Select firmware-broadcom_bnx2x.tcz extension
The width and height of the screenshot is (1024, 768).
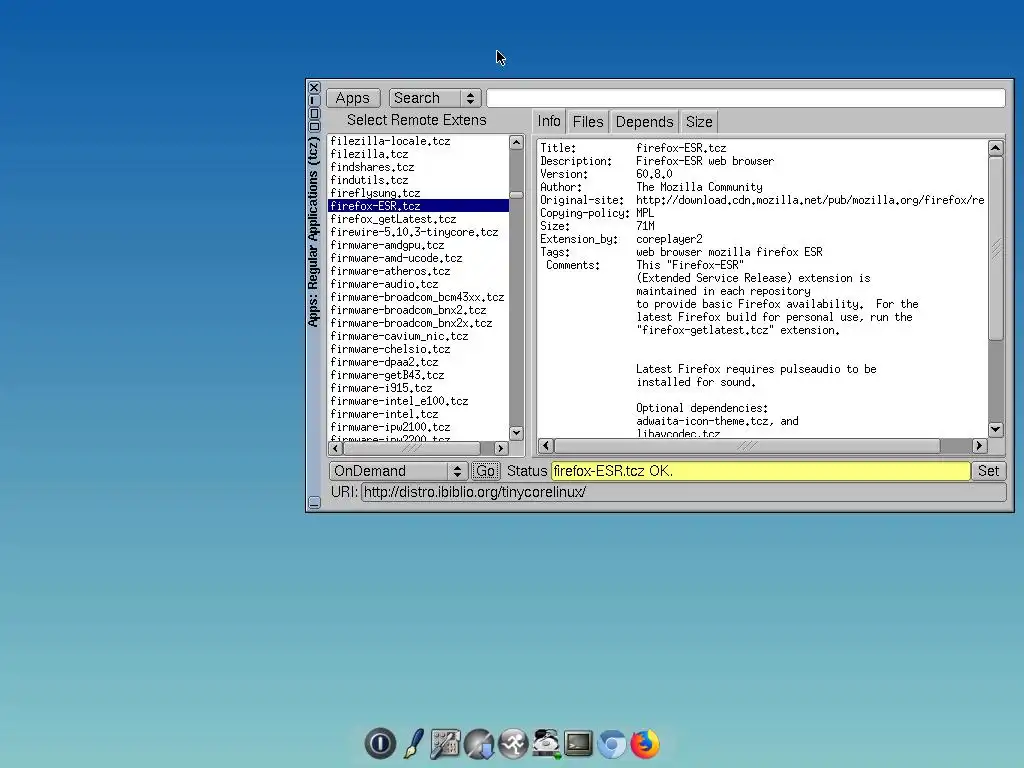tap(418, 323)
